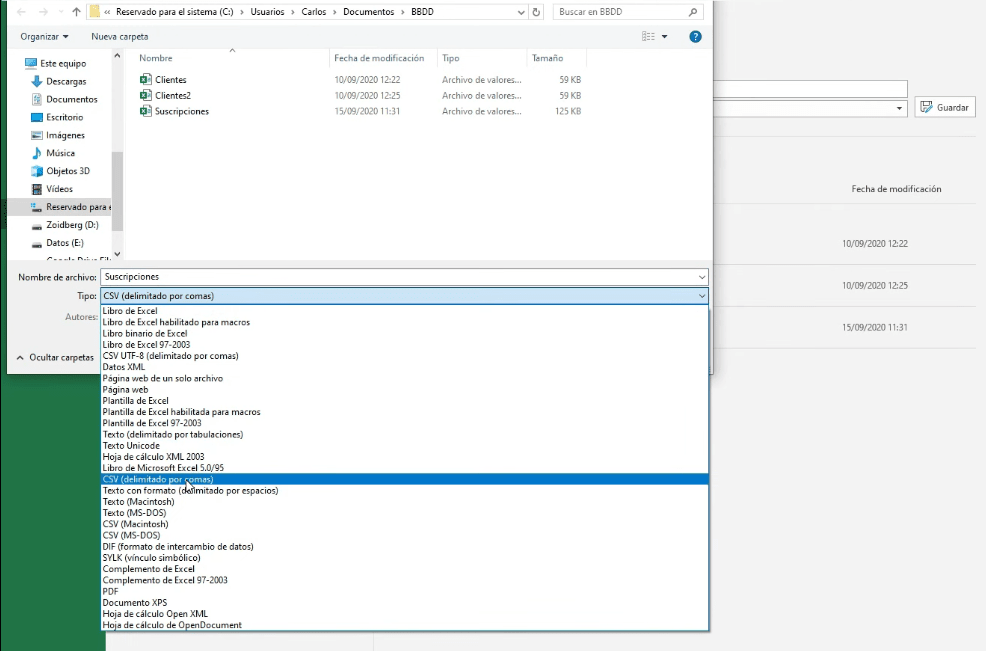Select PDF from file type list

[x=110, y=591]
